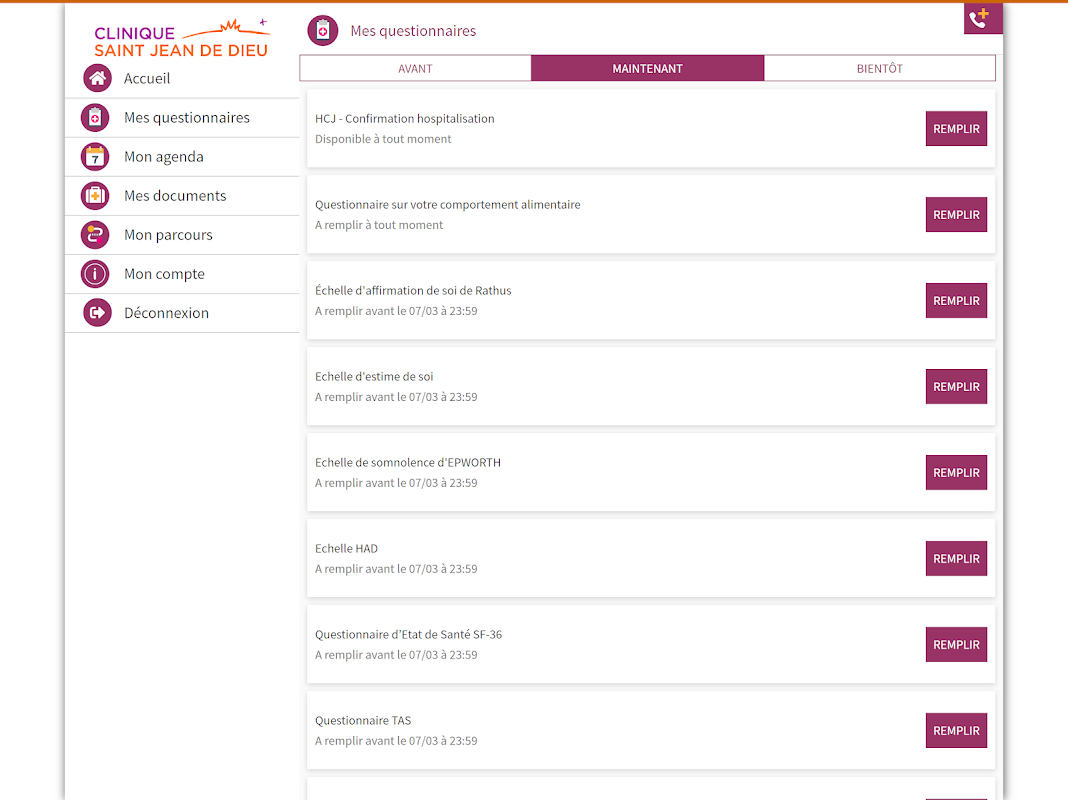This screenshot has height=800, width=1068.
Task: Choose Déconnexion to log out
Action: pos(183,313)
